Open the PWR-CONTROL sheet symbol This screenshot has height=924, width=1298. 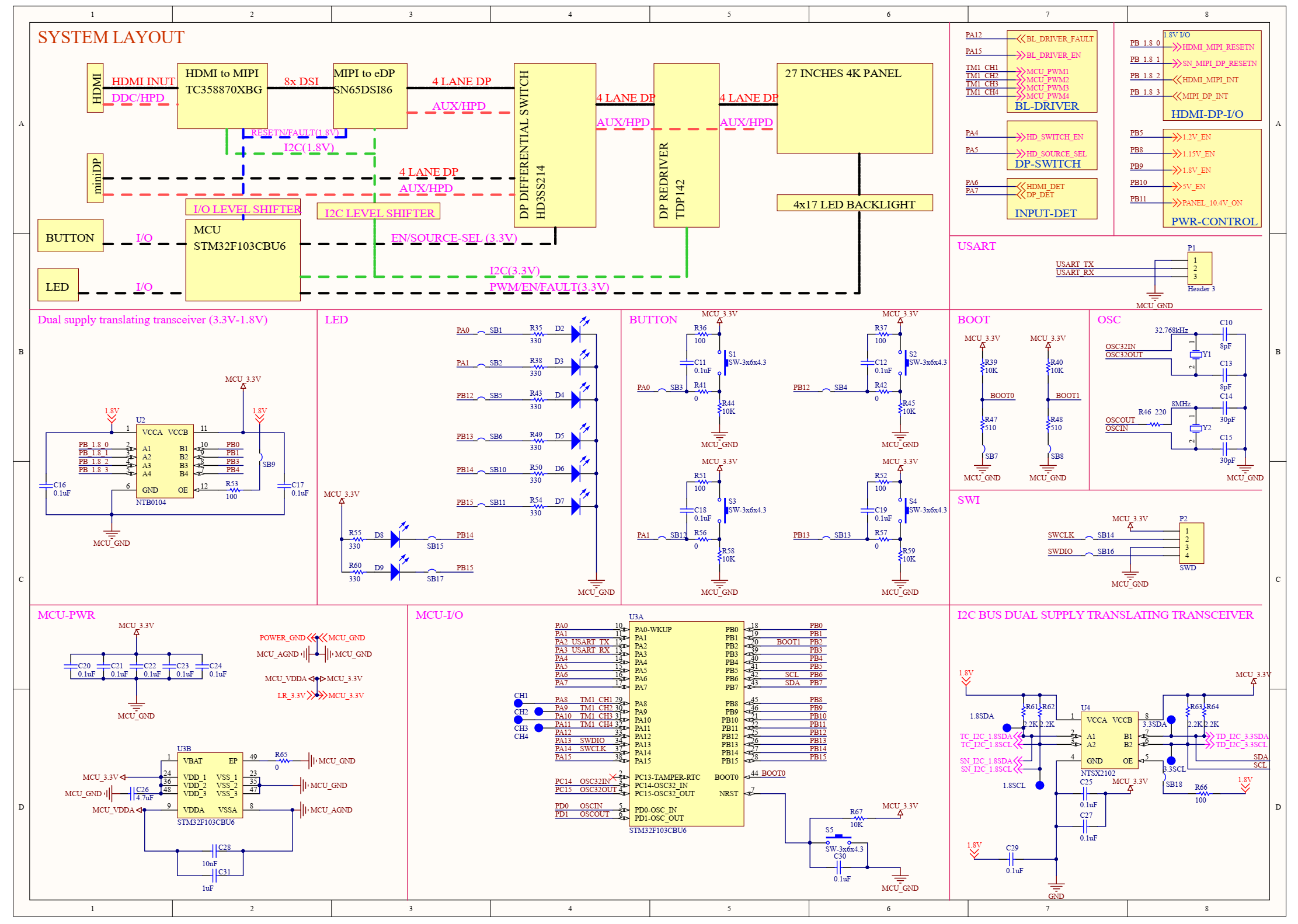pos(1212,178)
